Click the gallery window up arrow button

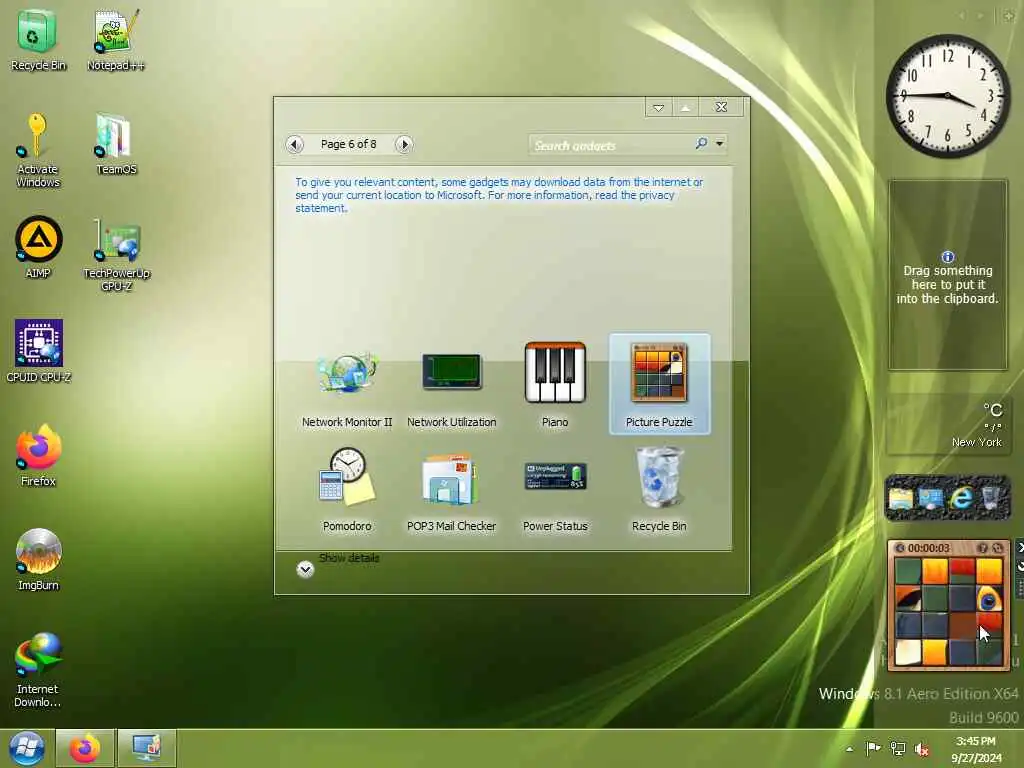tap(685, 107)
